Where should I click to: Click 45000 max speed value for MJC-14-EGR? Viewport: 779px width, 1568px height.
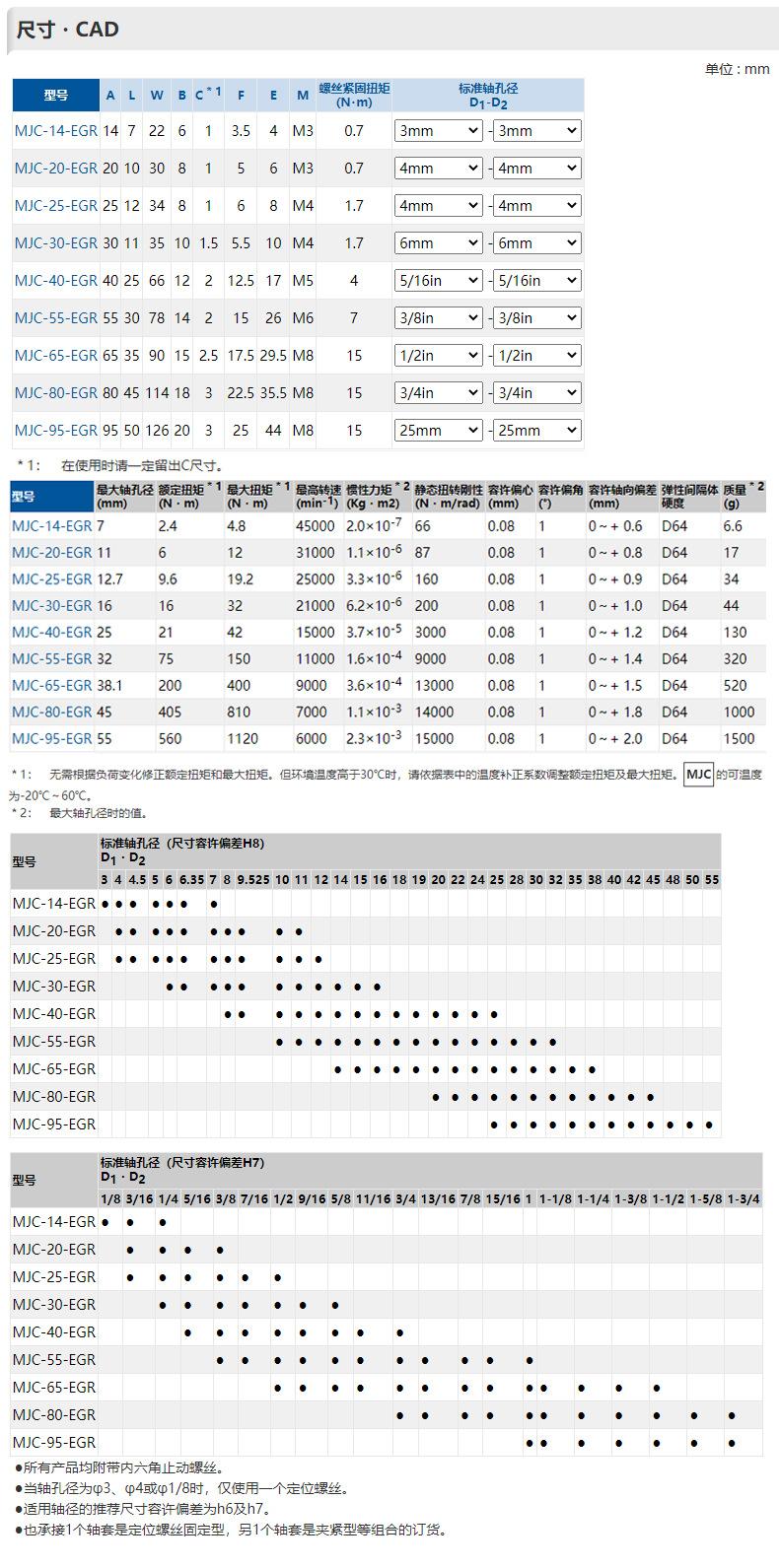pyautogui.click(x=316, y=525)
